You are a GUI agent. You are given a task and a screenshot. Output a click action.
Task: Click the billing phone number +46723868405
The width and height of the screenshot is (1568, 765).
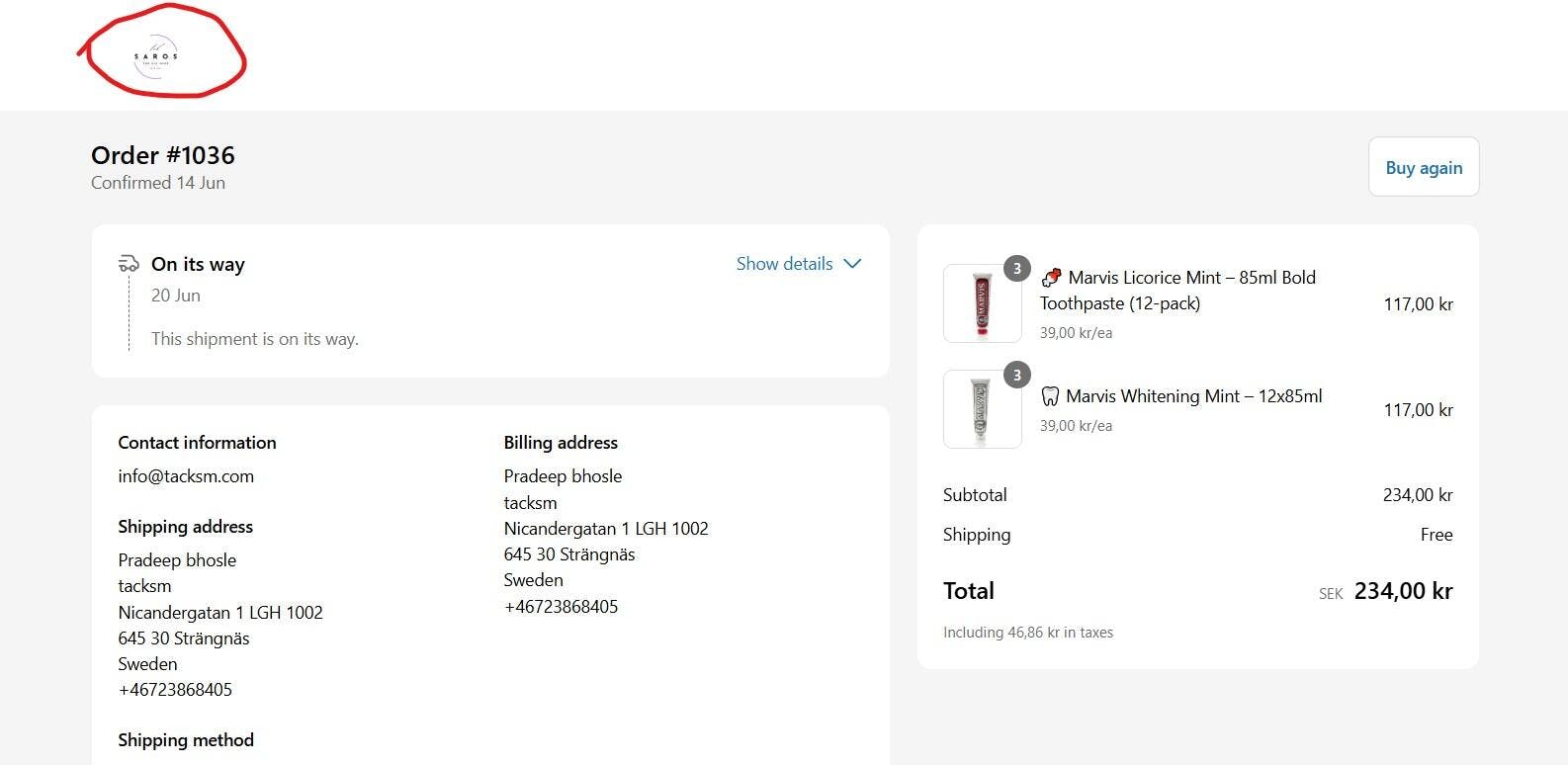[x=561, y=607]
